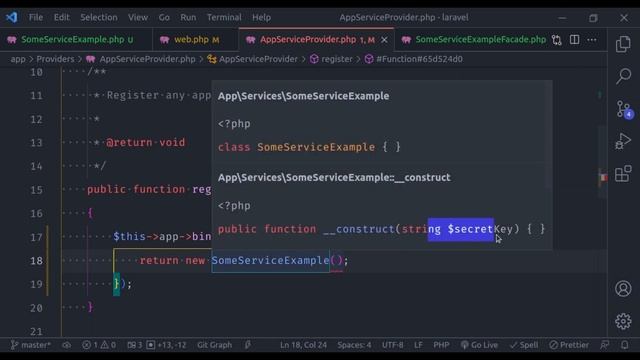The width and height of the screenshot is (640, 360).
Task: Open the Edit menu
Action: point(62,18)
